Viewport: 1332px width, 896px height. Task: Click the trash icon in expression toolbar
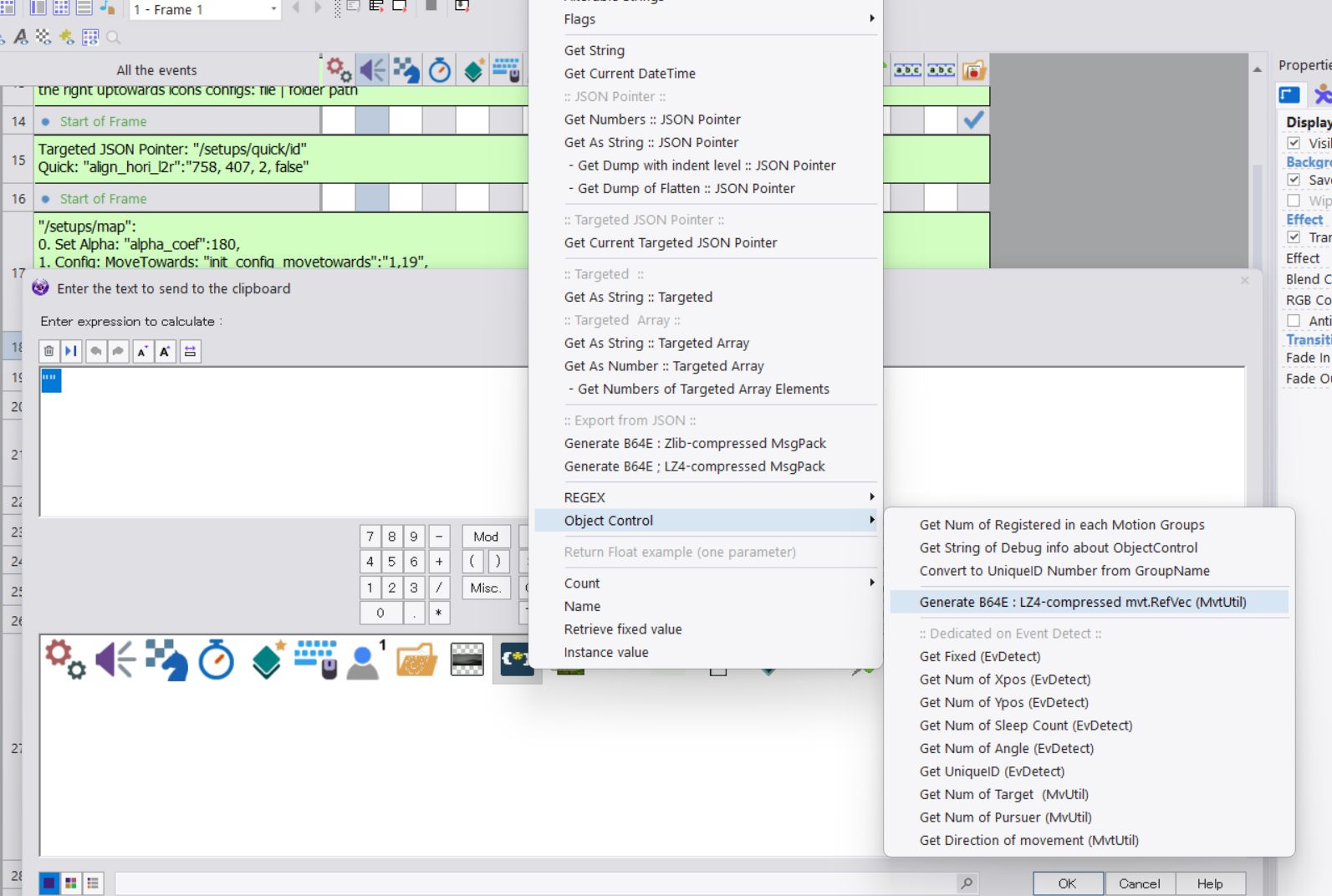(x=49, y=352)
